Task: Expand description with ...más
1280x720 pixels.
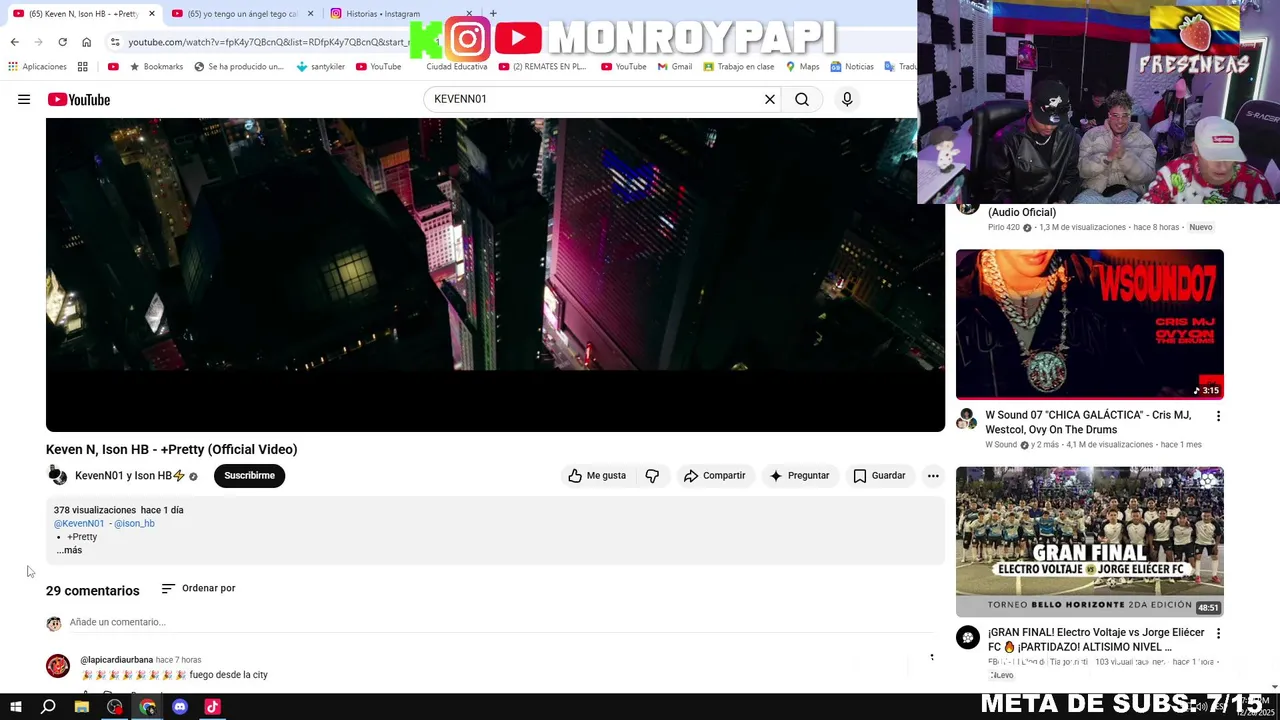Action: click(69, 550)
